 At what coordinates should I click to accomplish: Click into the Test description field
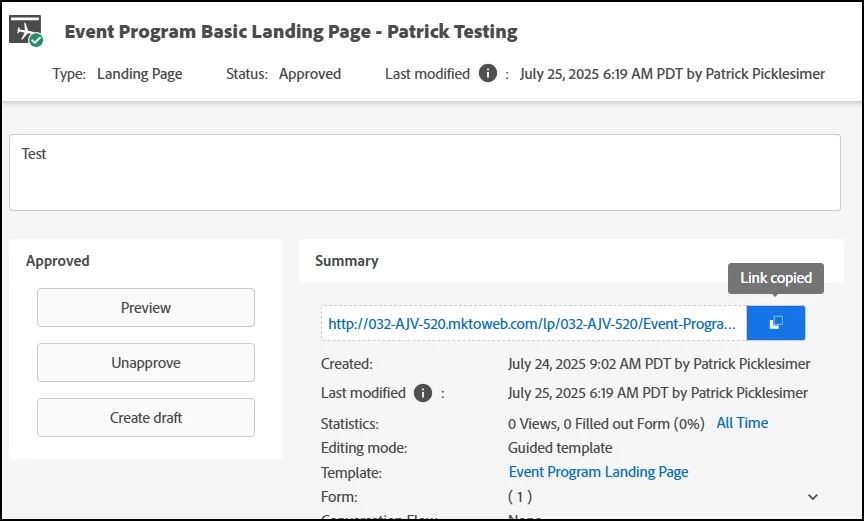(x=425, y=172)
